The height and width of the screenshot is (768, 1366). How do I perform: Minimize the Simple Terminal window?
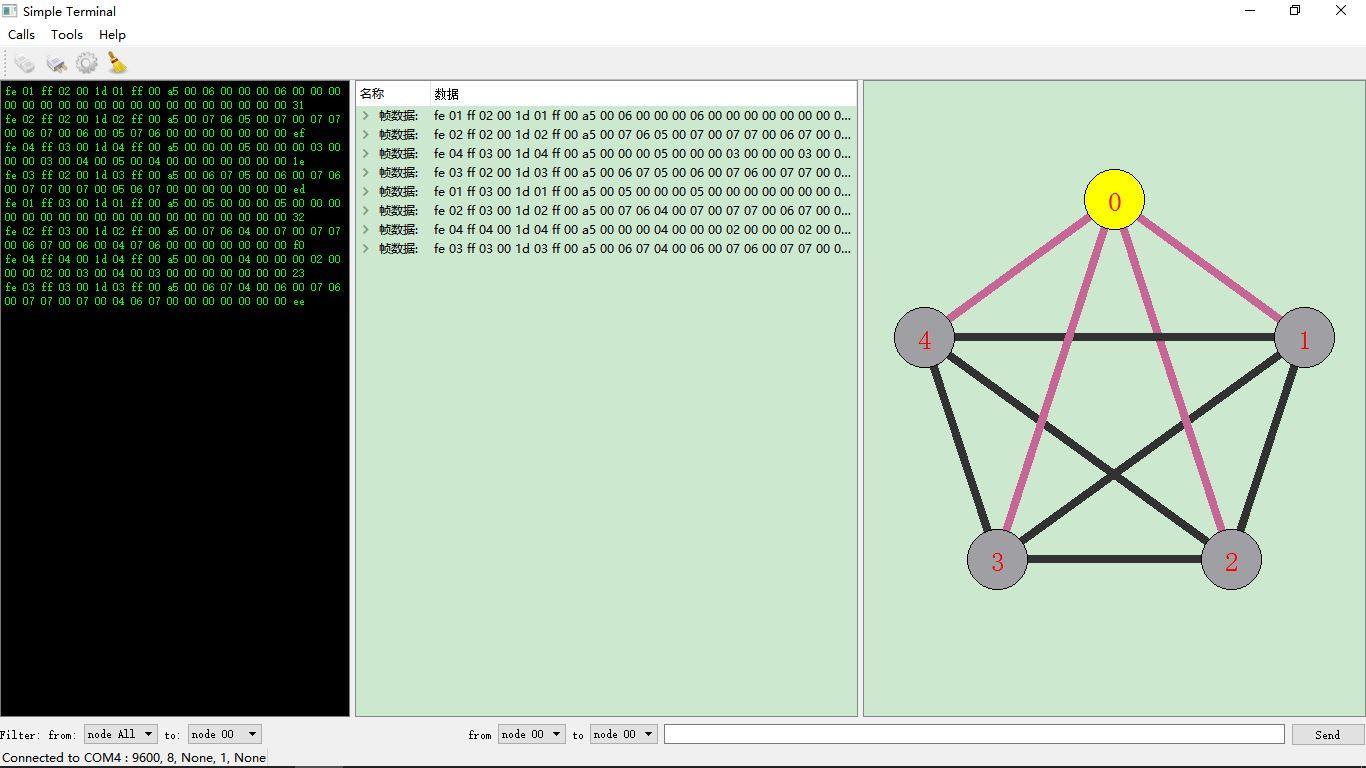[x=1249, y=11]
